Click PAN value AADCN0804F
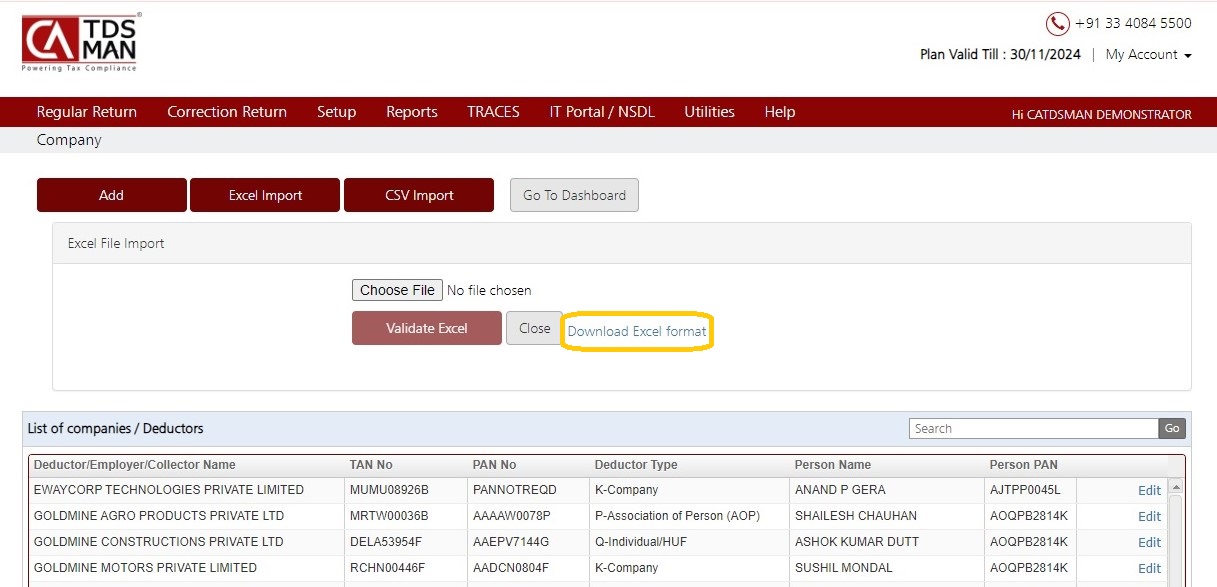The width and height of the screenshot is (1217, 587). pyautogui.click(x=510, y=568)
